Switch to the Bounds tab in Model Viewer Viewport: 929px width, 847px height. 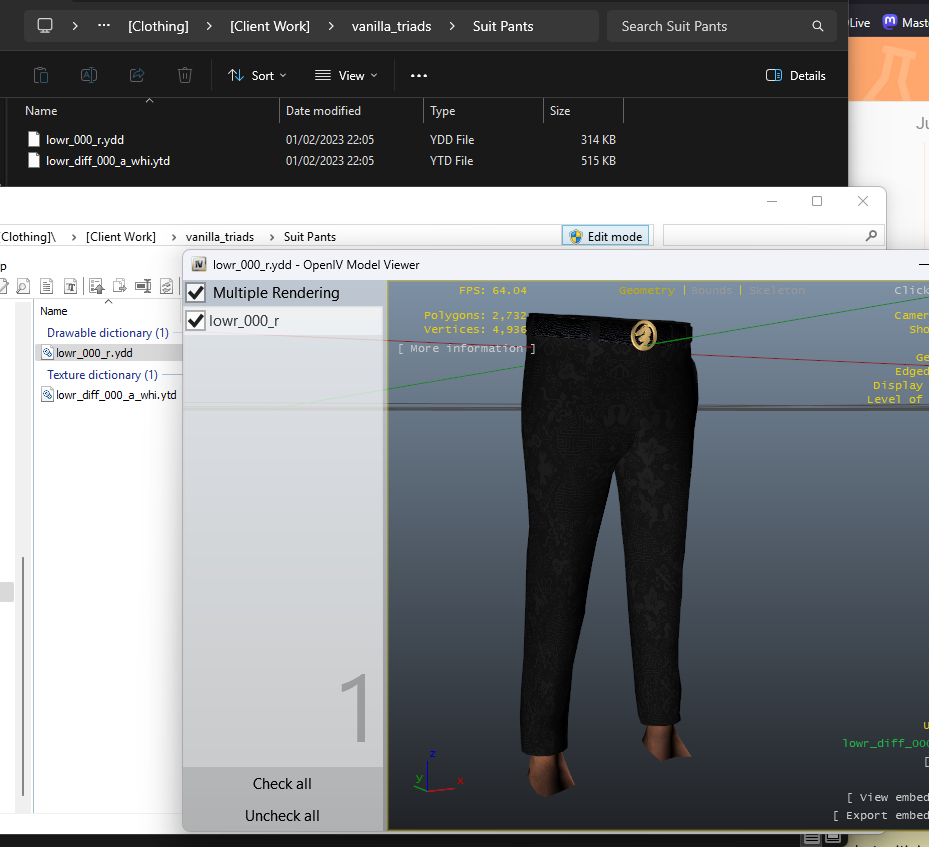tap(711, 290)
